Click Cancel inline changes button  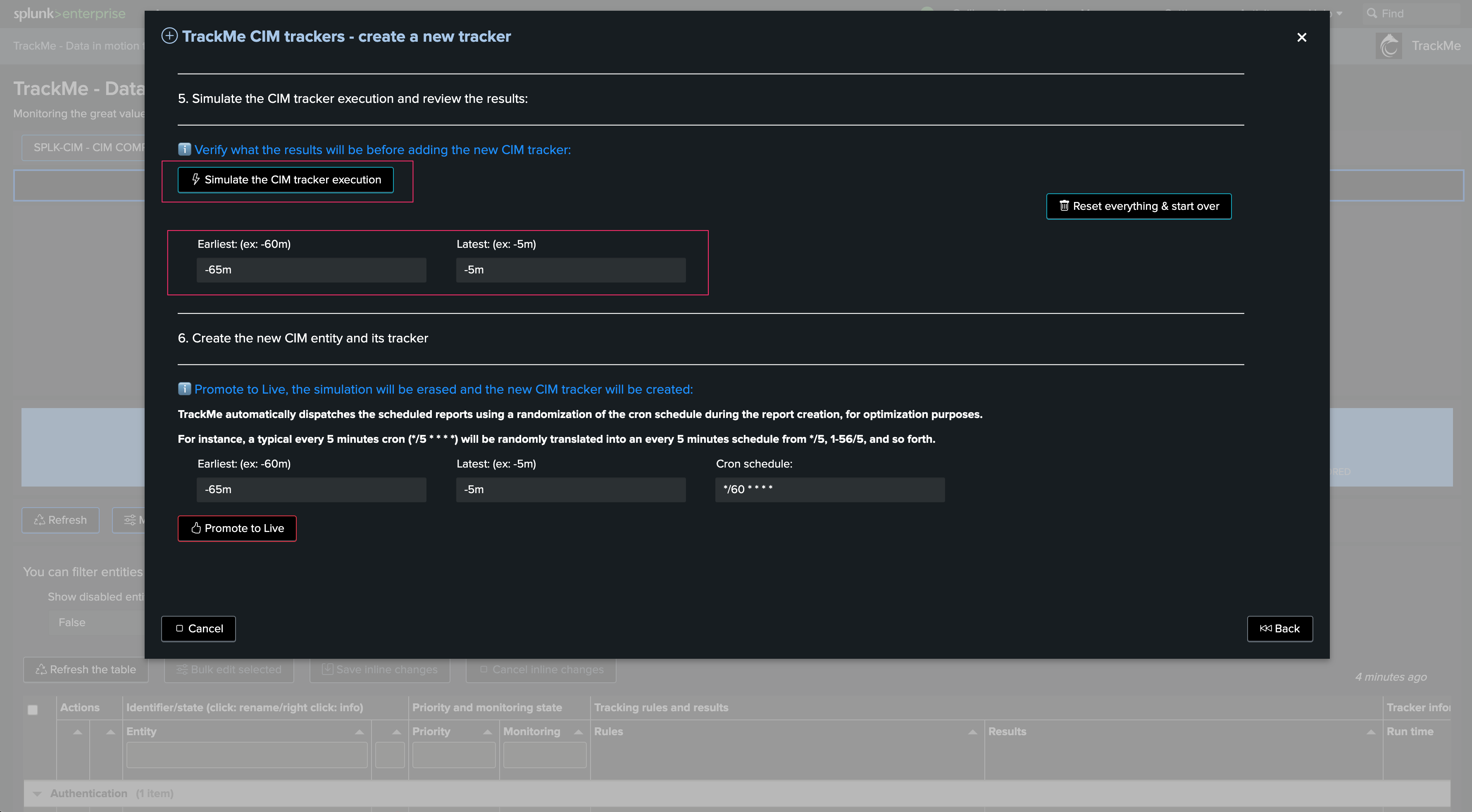coord(541,669)
